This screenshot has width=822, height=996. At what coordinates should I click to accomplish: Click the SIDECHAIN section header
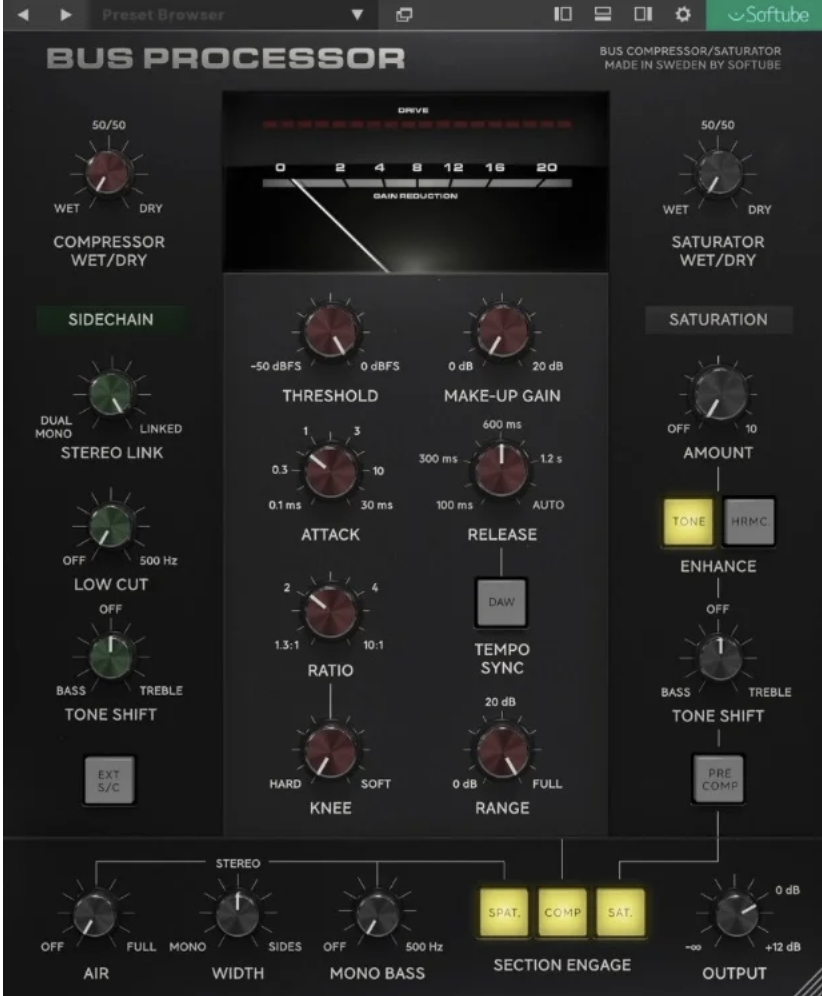tap(111, 320)
